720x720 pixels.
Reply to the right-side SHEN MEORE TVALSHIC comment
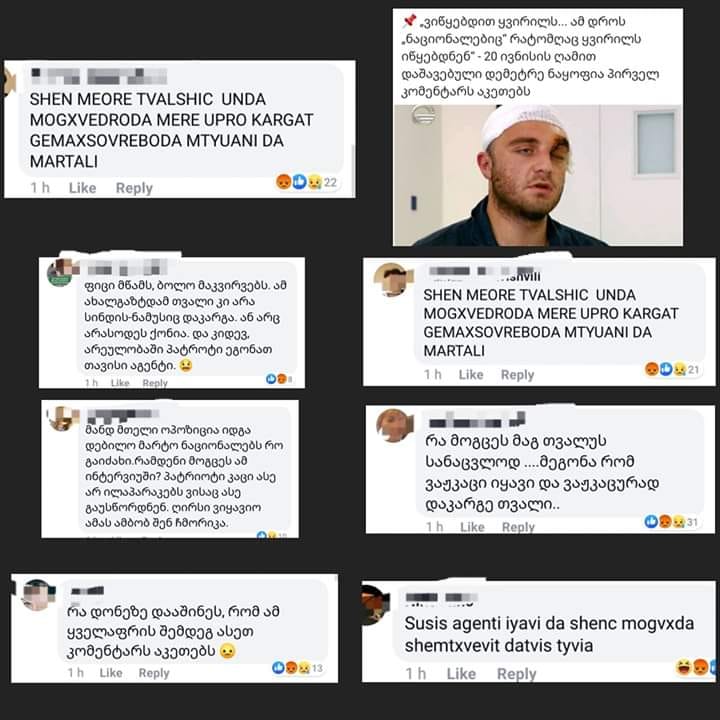click(517, 375)
